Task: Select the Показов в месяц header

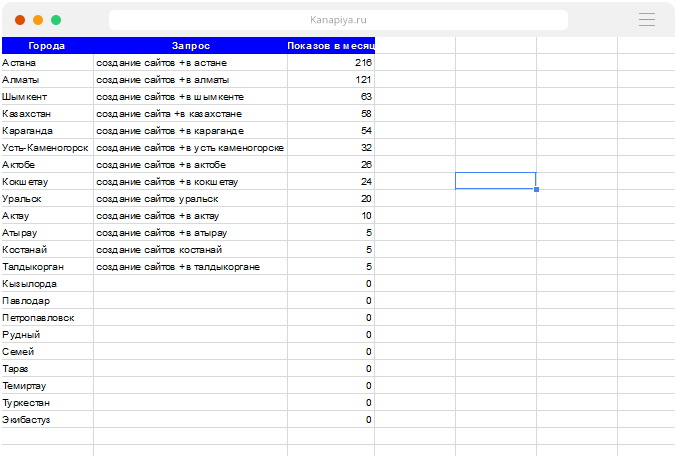Action: pos(330,45)
